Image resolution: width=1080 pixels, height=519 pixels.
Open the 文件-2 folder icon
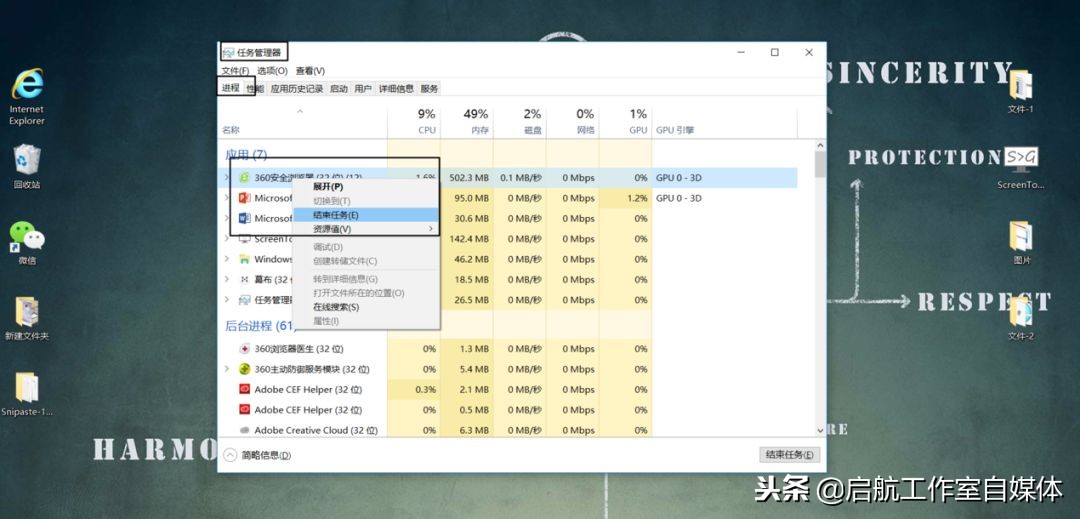(x=1021, y=318)
